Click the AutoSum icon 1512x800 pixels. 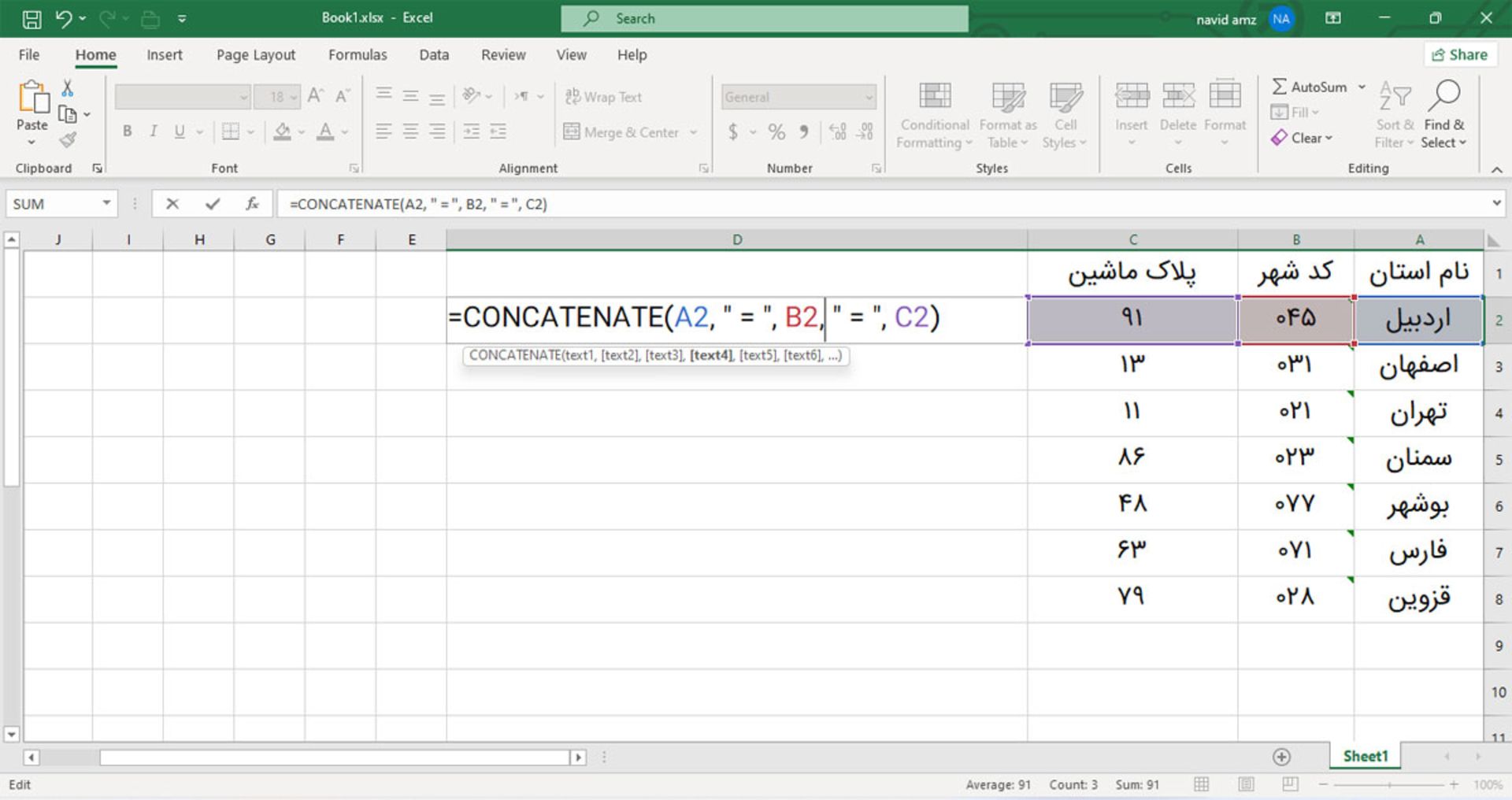point(1282,87)
